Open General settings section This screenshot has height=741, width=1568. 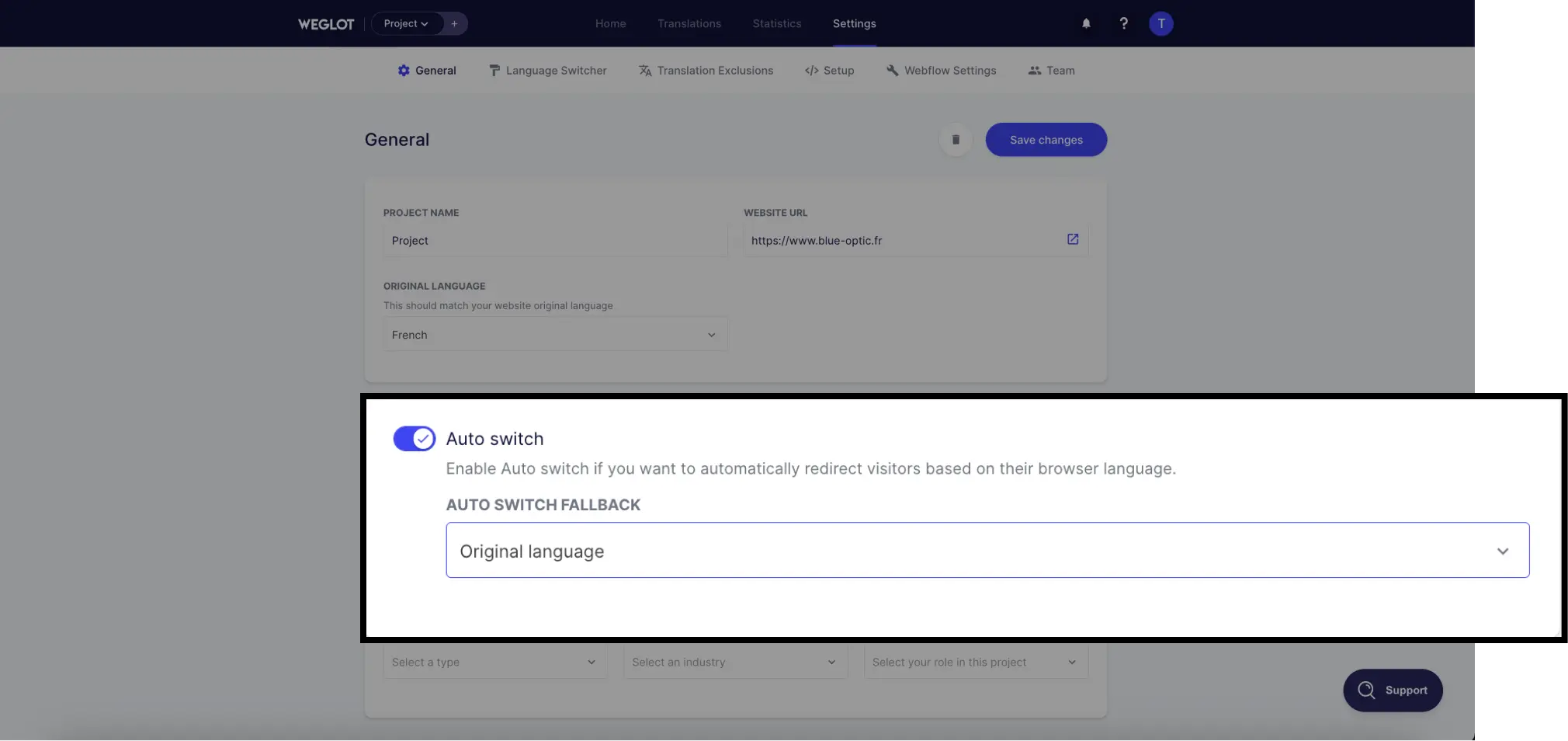[427, 71]
